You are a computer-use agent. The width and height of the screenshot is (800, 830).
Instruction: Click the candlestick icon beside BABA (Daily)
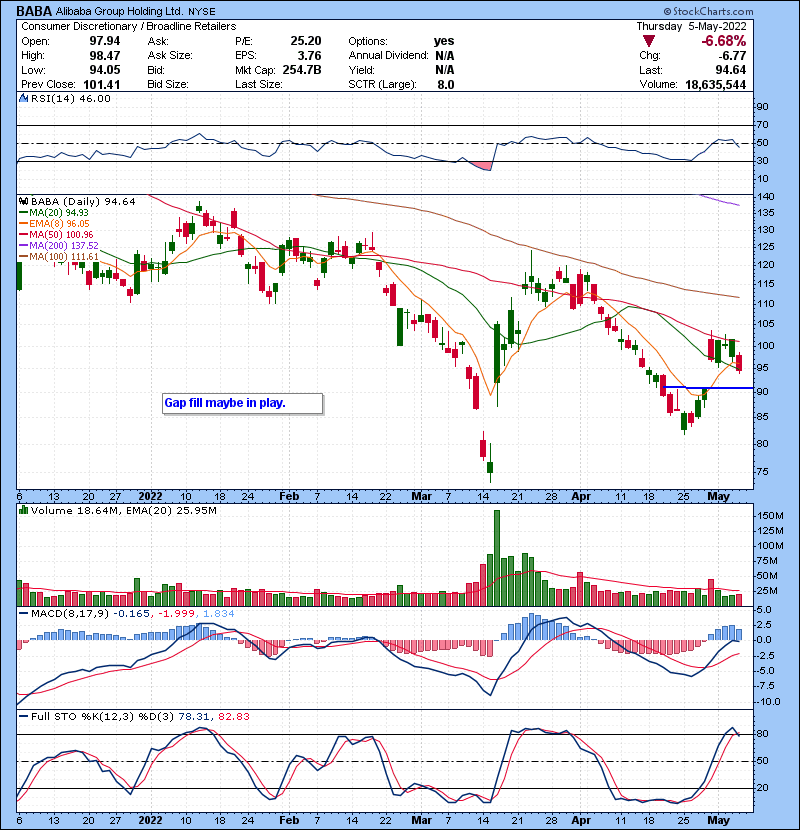[x=23, y=201]
